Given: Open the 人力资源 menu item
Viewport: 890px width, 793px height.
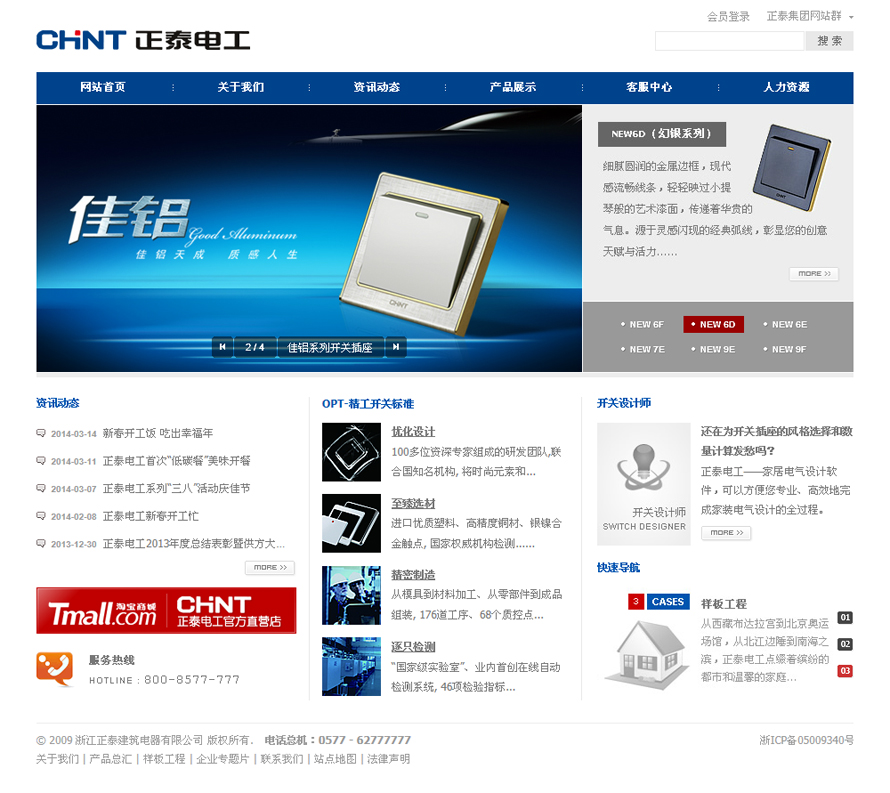Looking at the screenshot, I should coord(787,87).
